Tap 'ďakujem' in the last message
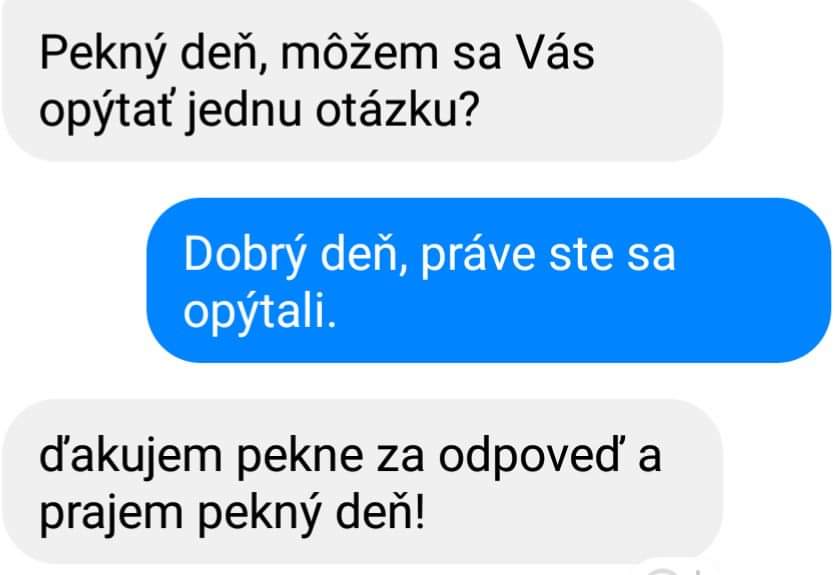Viewport: 835px width, 575px height. [130, 458]
